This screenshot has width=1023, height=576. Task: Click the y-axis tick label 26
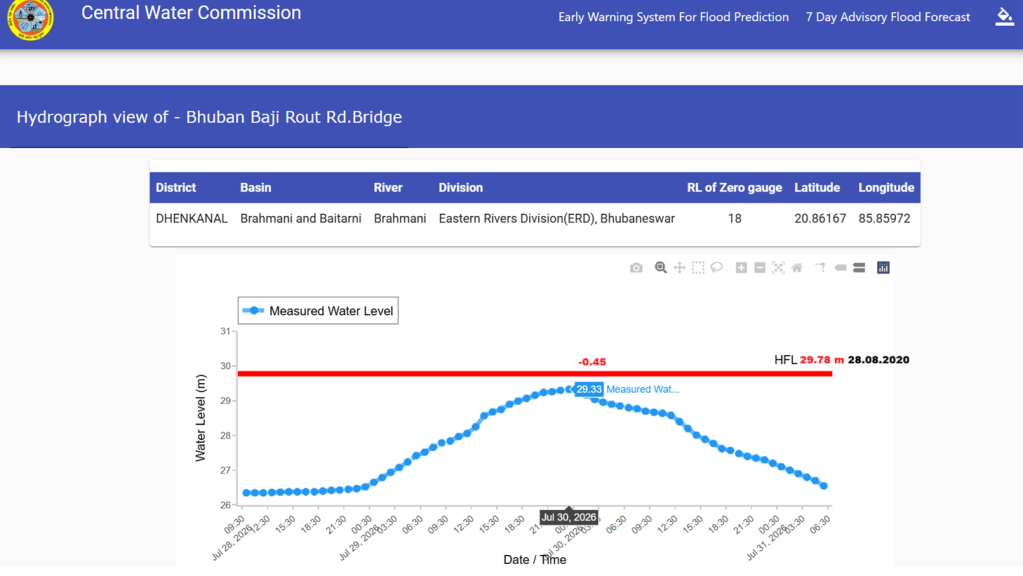point(225,505)
